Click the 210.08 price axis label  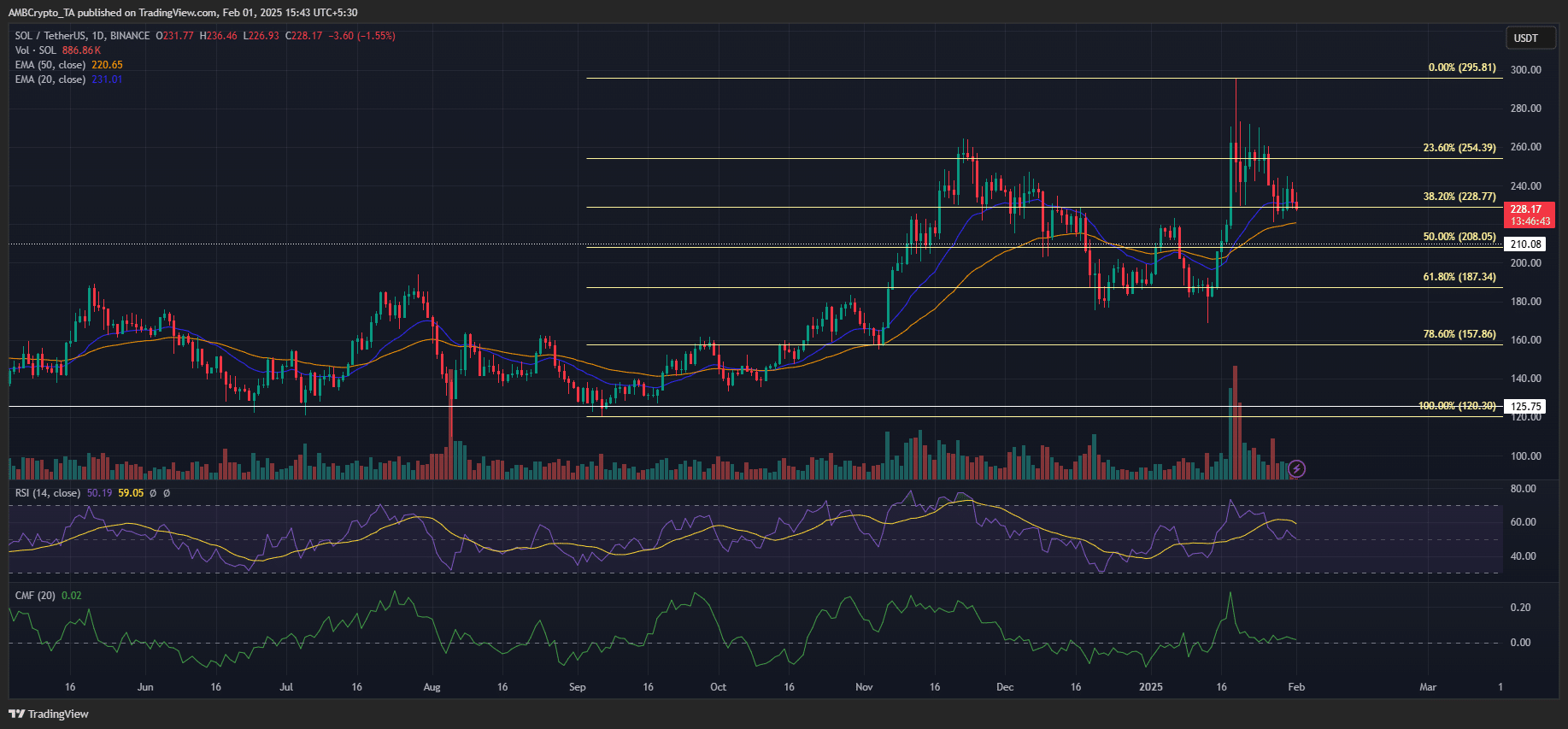click(1525, 244)
